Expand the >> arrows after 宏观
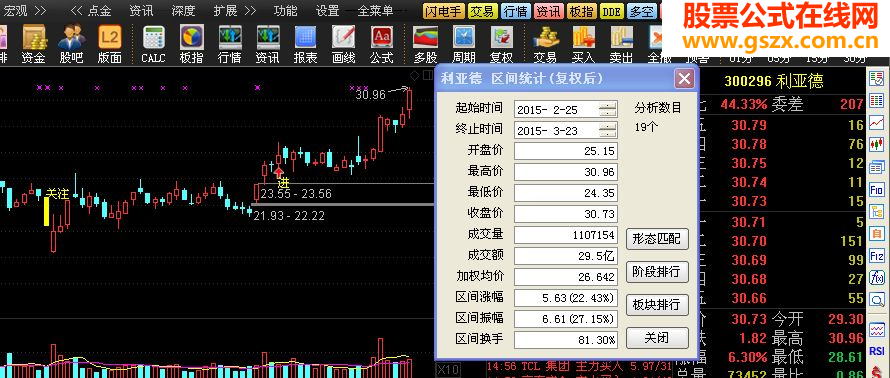Viewport: 890px width, 378px height. coord(40,10)
